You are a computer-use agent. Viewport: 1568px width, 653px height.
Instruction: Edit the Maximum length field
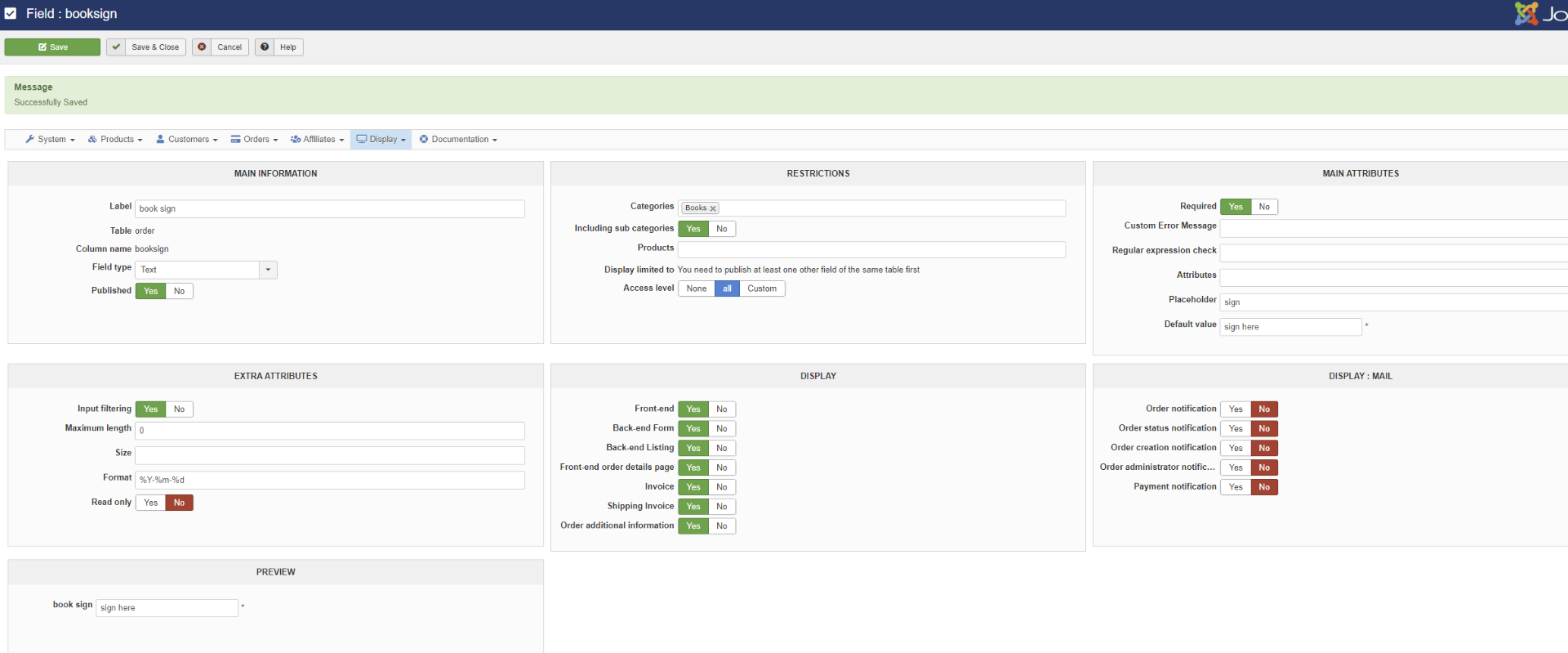click(x=330, y=431)
